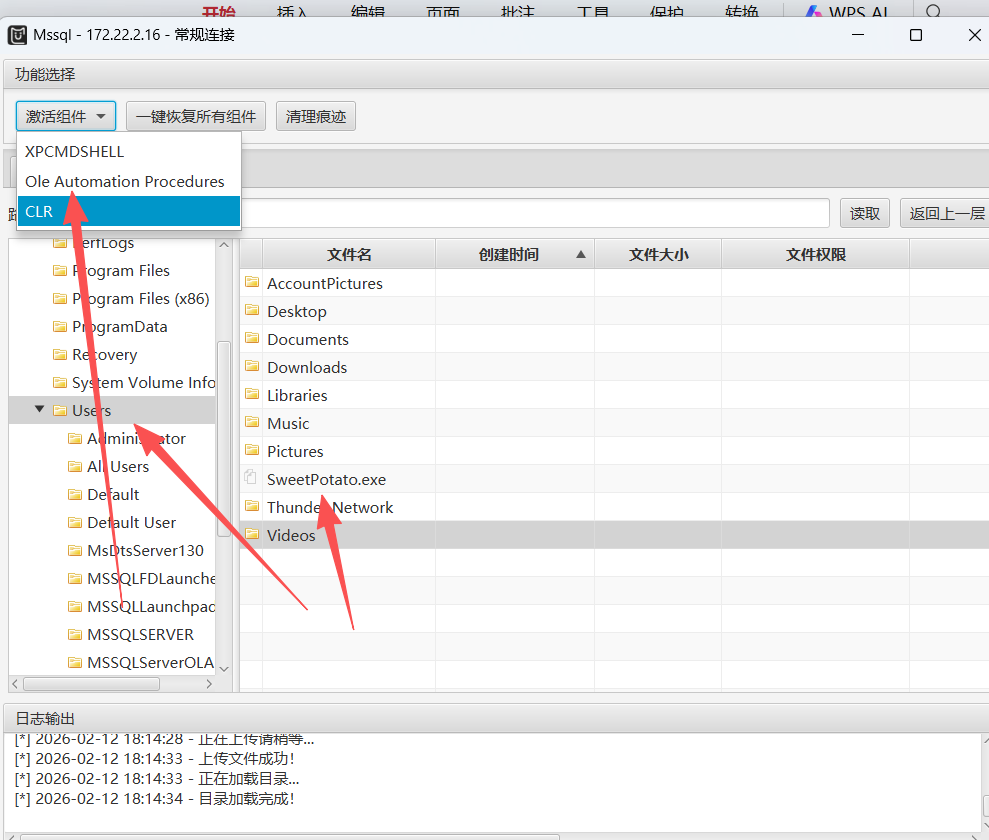Click folder icon beside Libraries row
The image size is (989, 840).
[x=252, y=394]
